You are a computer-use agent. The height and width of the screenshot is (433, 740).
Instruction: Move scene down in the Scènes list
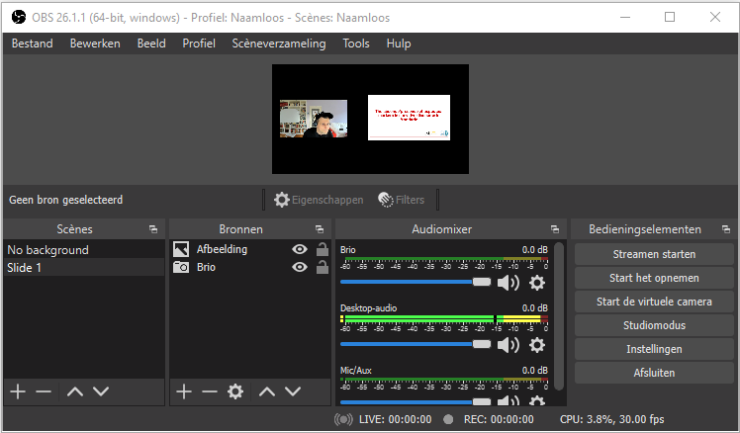tap(101, 391)
